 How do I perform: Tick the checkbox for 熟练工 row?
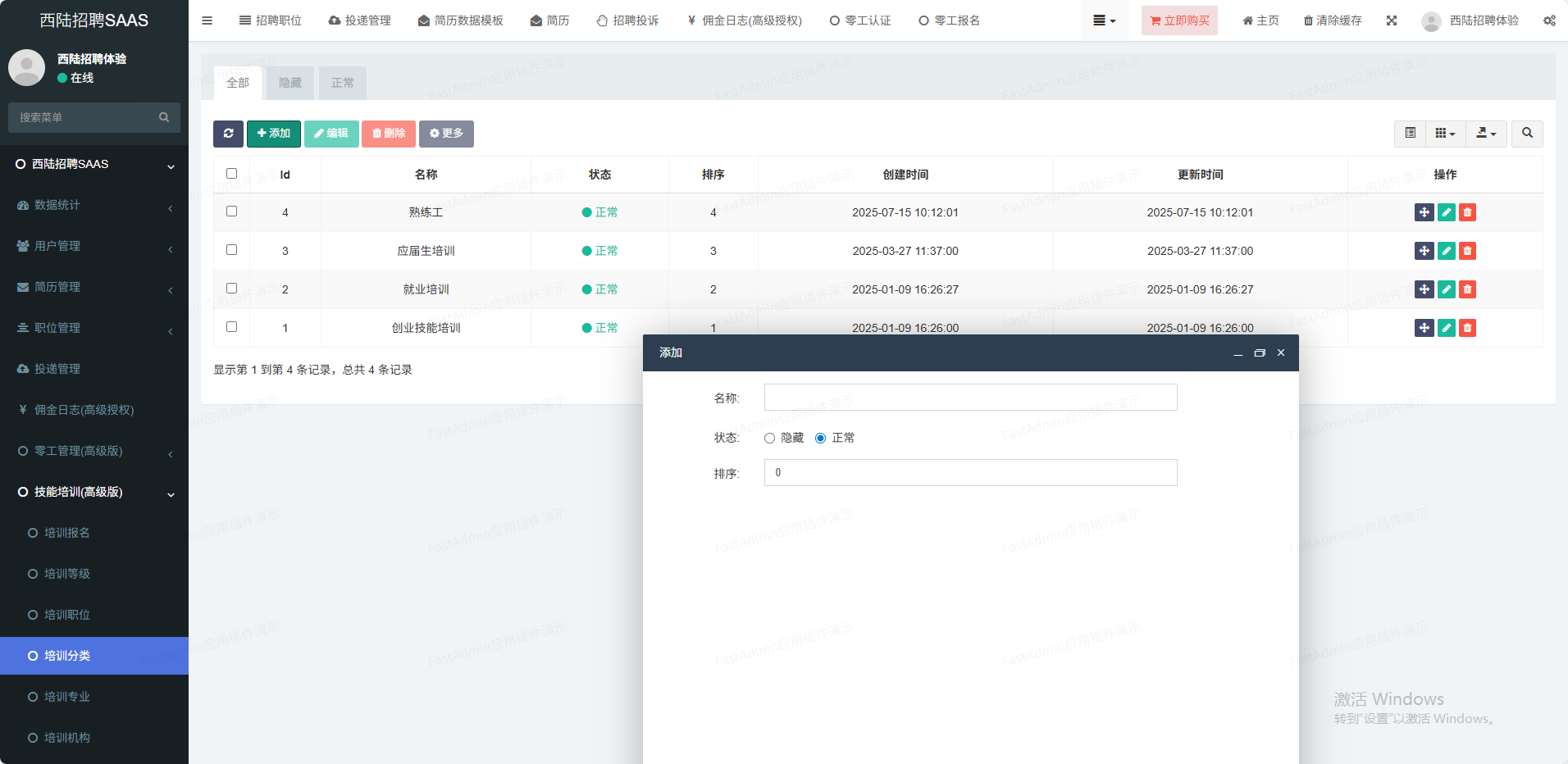tap(231, 211)
